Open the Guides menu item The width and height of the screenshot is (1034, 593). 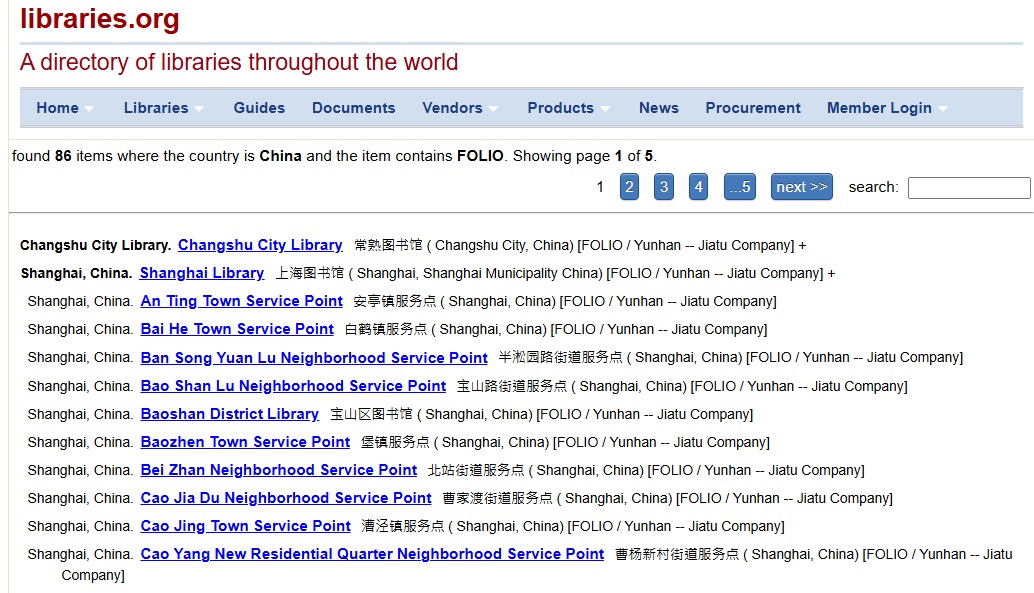tap(259, 108)
